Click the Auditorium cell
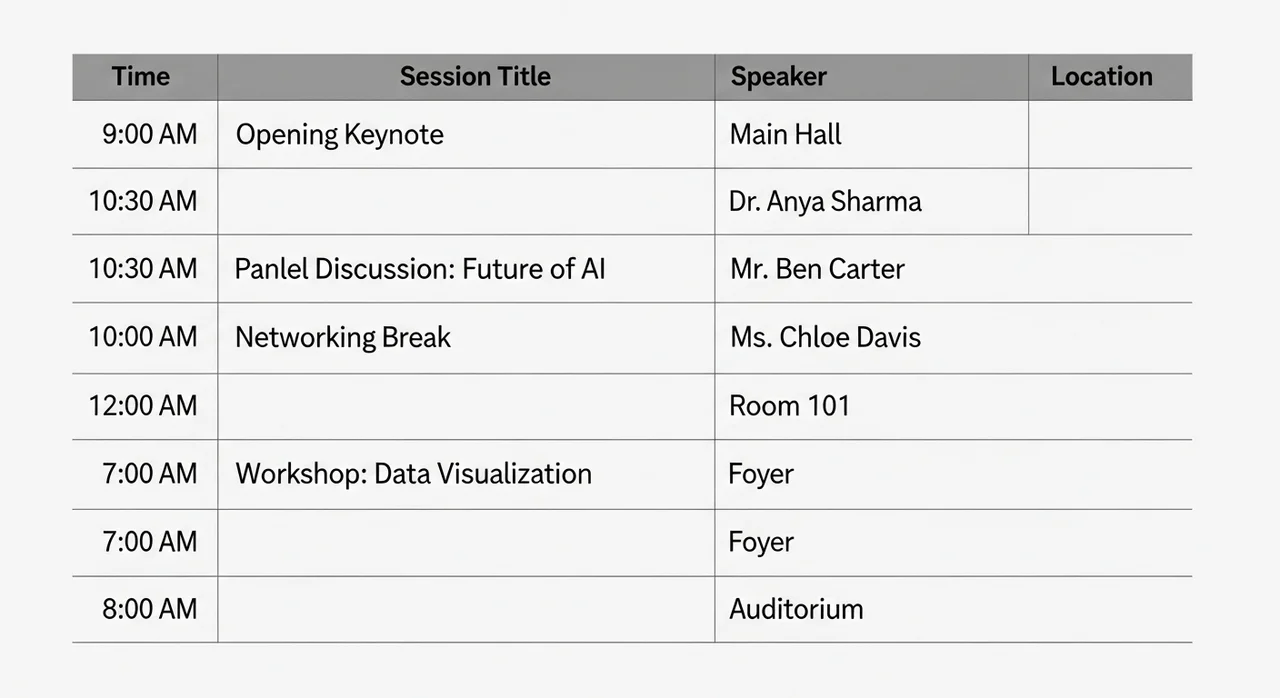 click(953, 609)
